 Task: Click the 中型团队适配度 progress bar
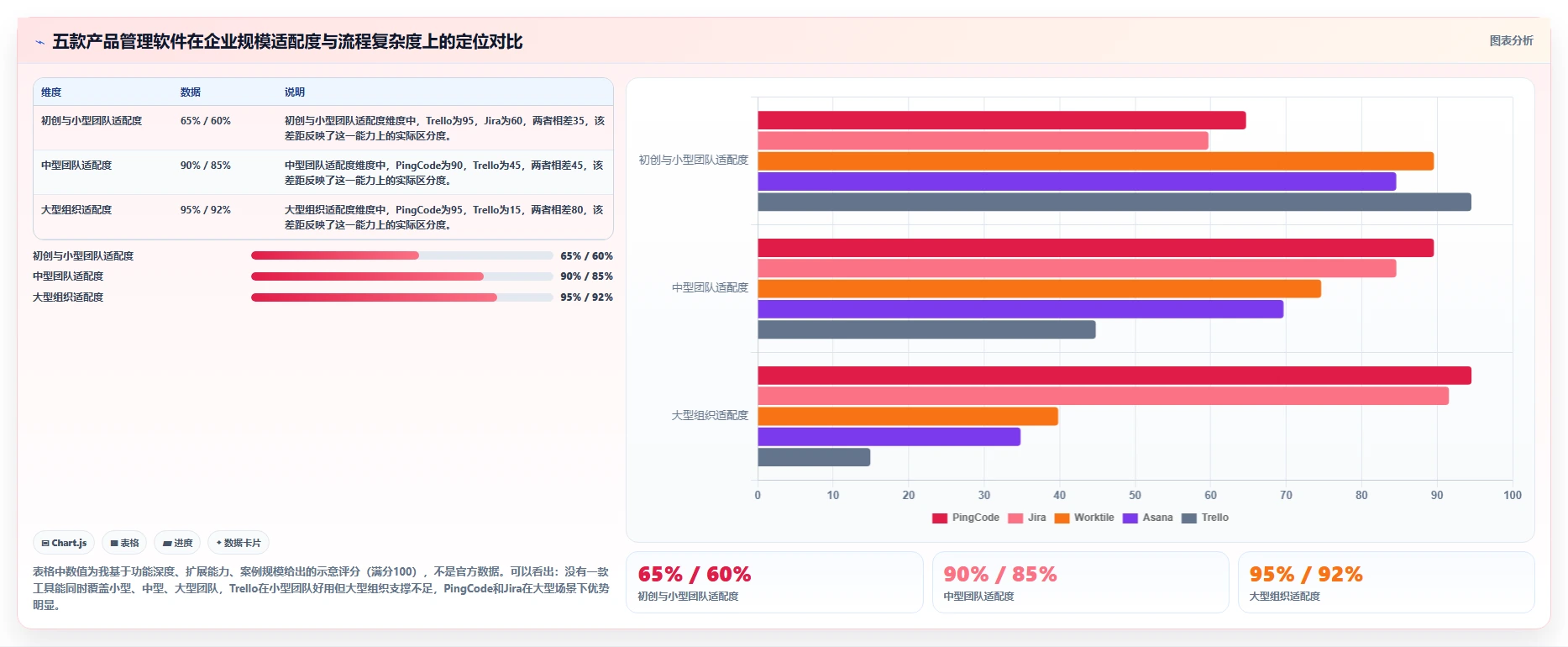401,276
